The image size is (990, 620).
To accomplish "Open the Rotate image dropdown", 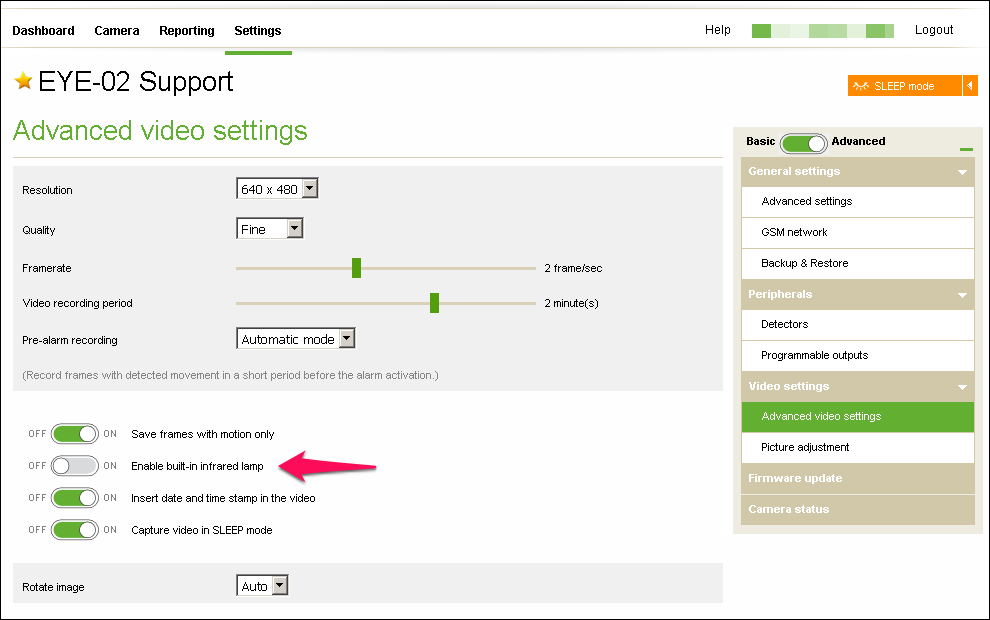I will pyautogui.click(x=263, y=586).
